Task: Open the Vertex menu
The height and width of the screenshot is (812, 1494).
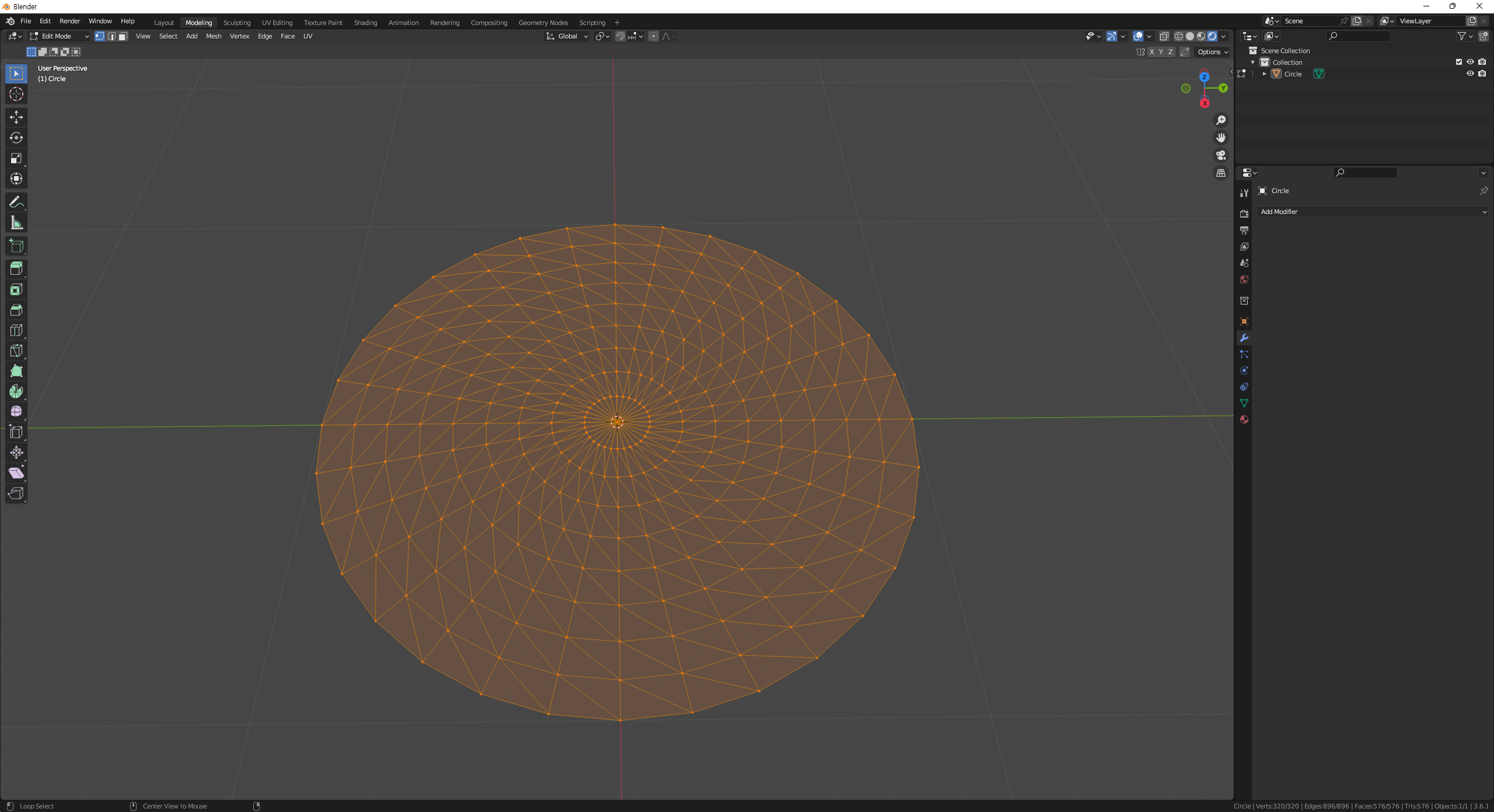Action: coord(239,36)
